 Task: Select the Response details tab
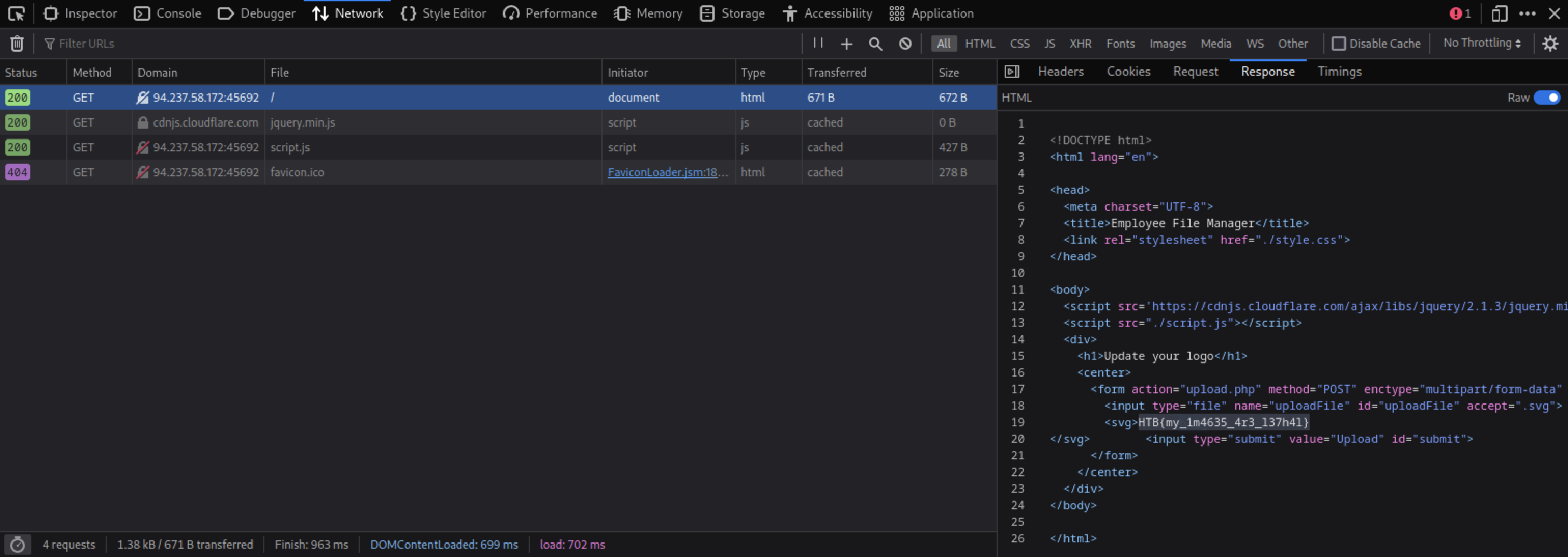pos(1267,71)
